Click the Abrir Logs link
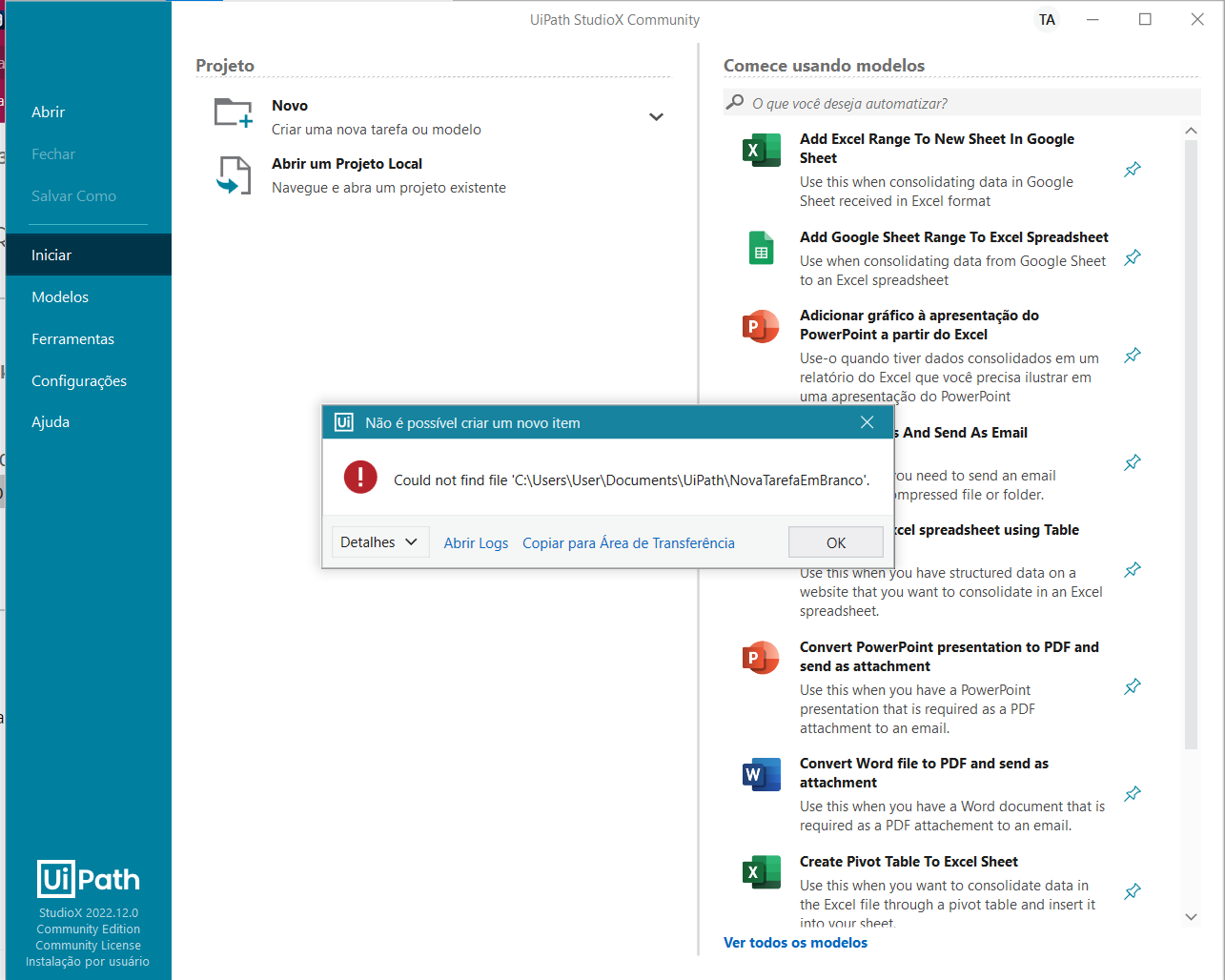The image size is (1225, 980). click(476, 542)
